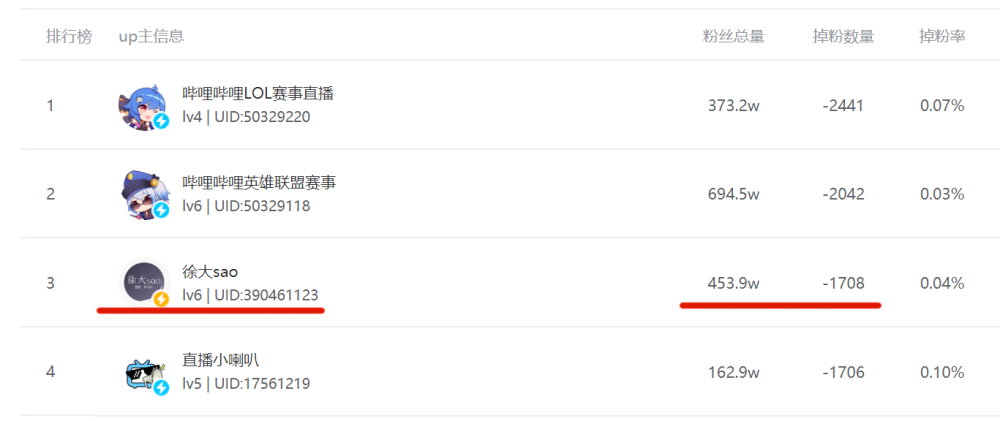The width and height of the screenshot is (1000, 421).
Task: Click the 排行榜 column header
Action: [x=69, y=37]
